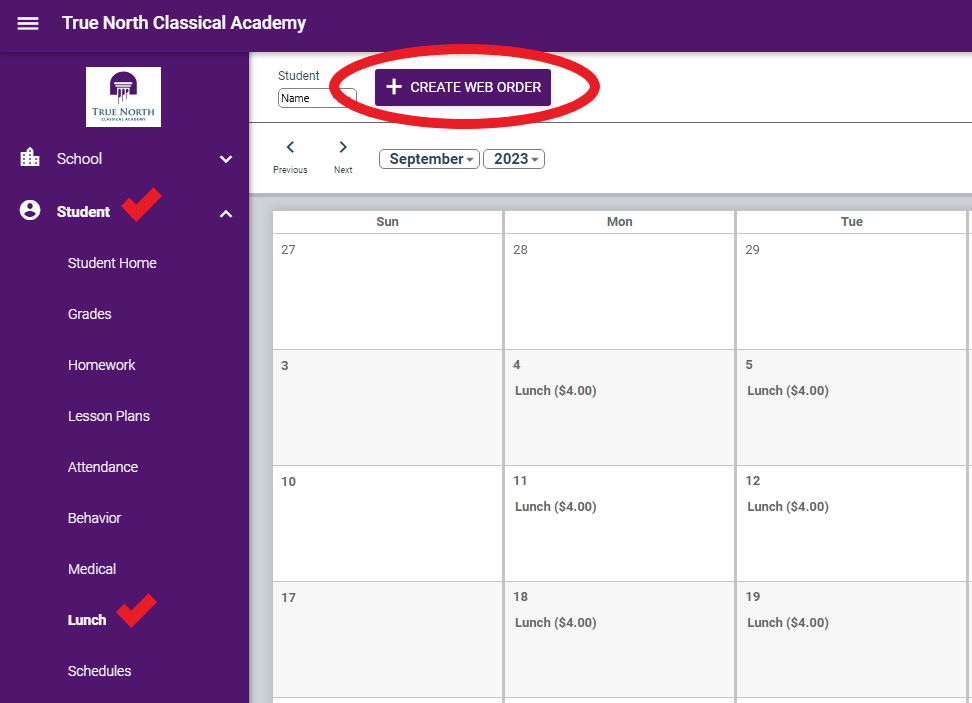Open the Medical page

(92, 568)
